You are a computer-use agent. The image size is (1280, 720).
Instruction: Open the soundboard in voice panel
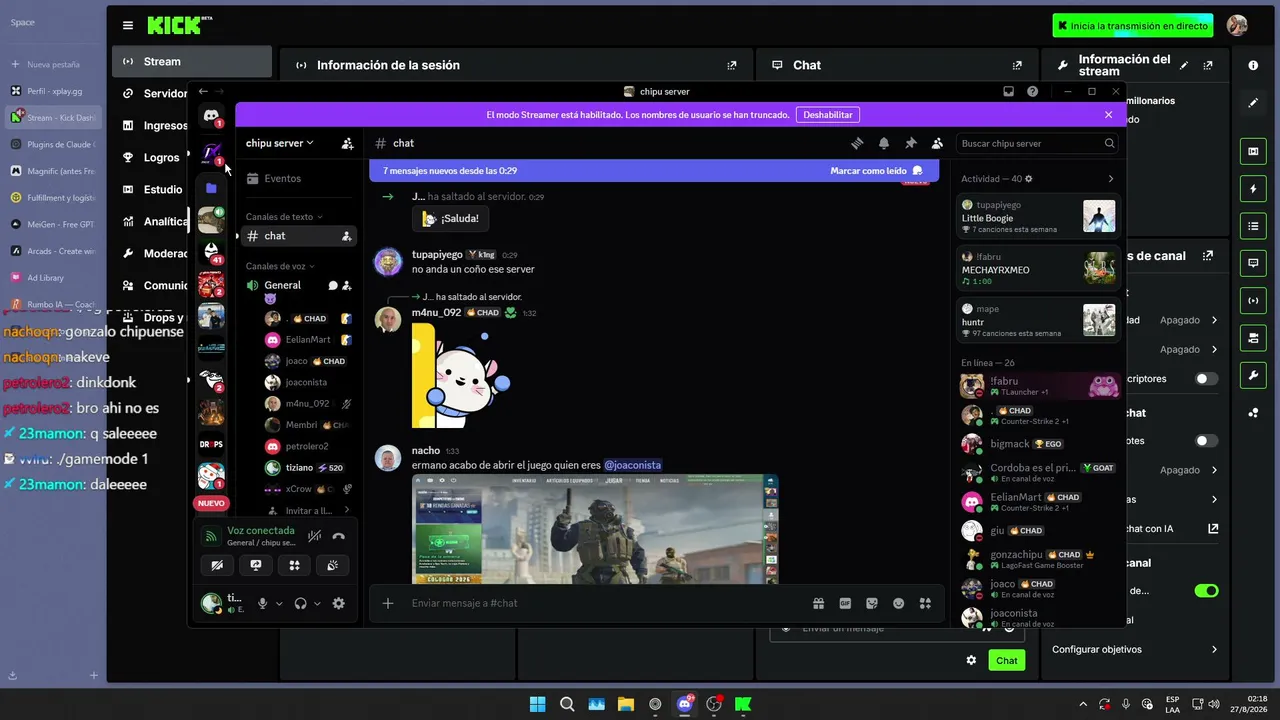pos(332,565)
